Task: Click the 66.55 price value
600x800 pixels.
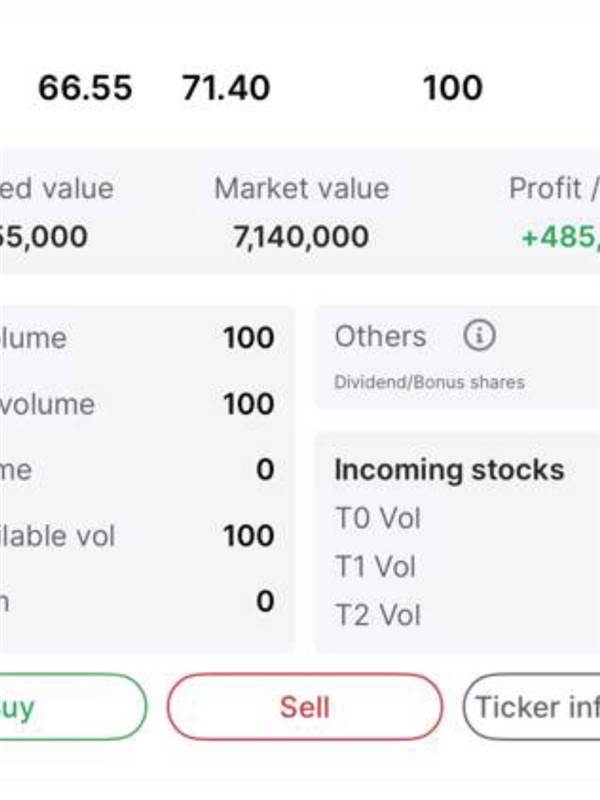Action: [x=85, y=87]
